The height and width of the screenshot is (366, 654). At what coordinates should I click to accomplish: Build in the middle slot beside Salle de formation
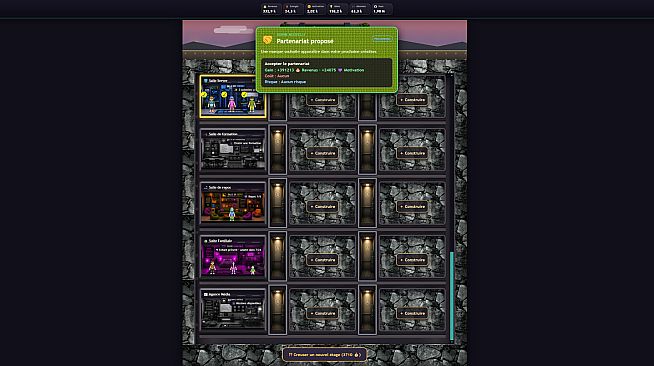point(323,153)
